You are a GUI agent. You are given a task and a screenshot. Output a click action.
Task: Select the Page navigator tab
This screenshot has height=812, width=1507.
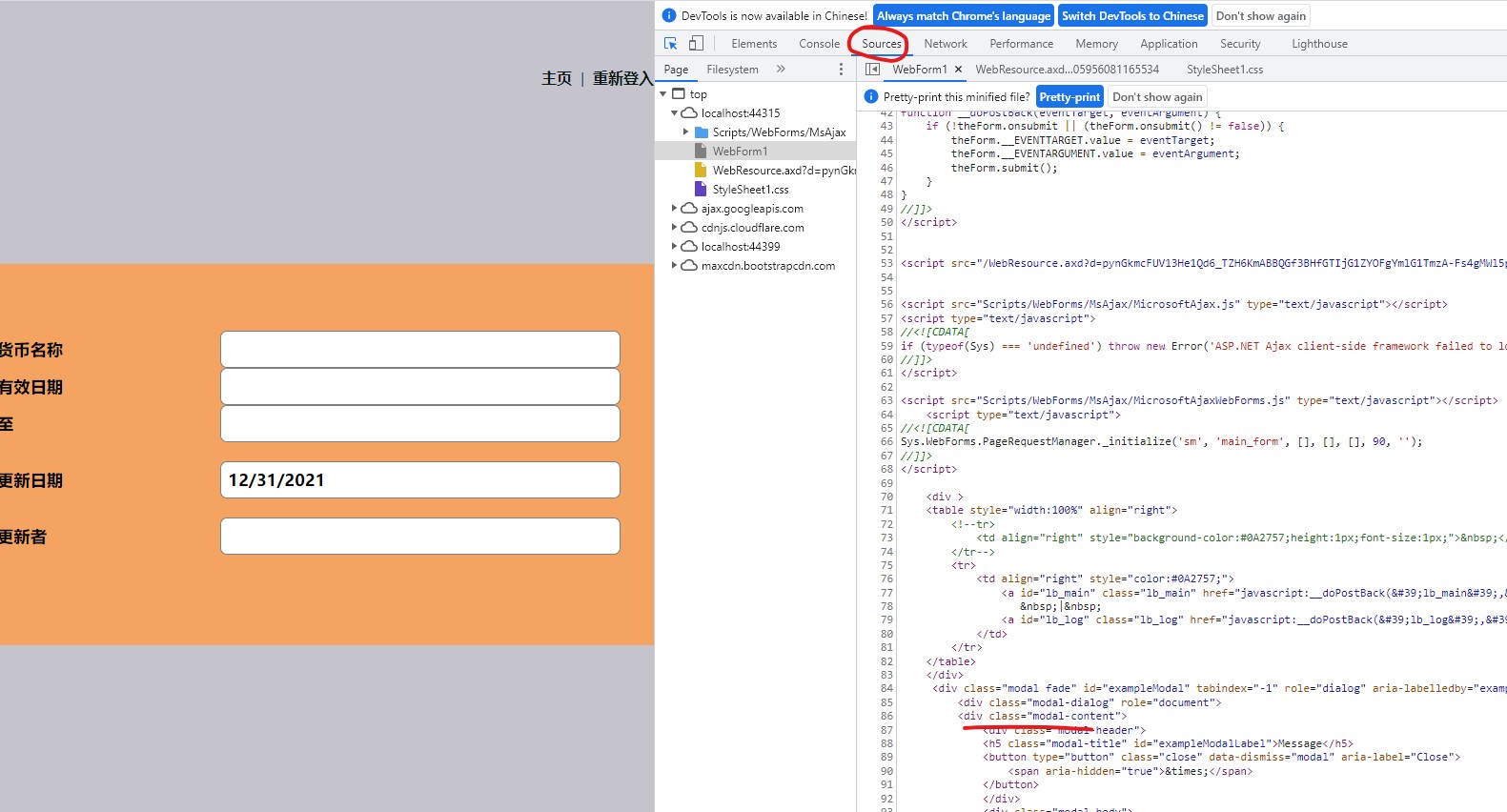(x=676, y=70)
